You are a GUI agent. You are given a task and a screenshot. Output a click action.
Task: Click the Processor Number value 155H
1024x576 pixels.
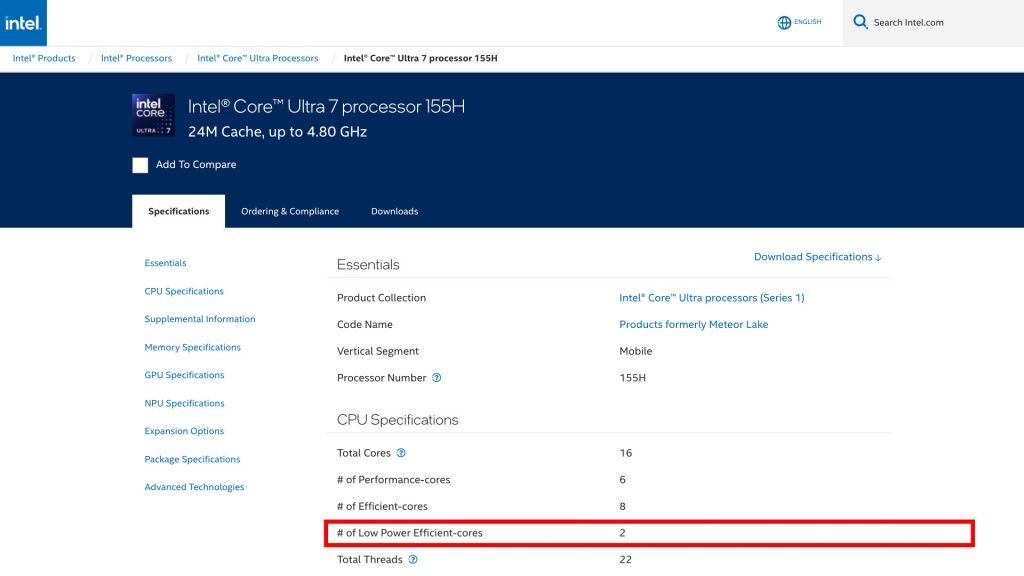click(x=632, y=378)
